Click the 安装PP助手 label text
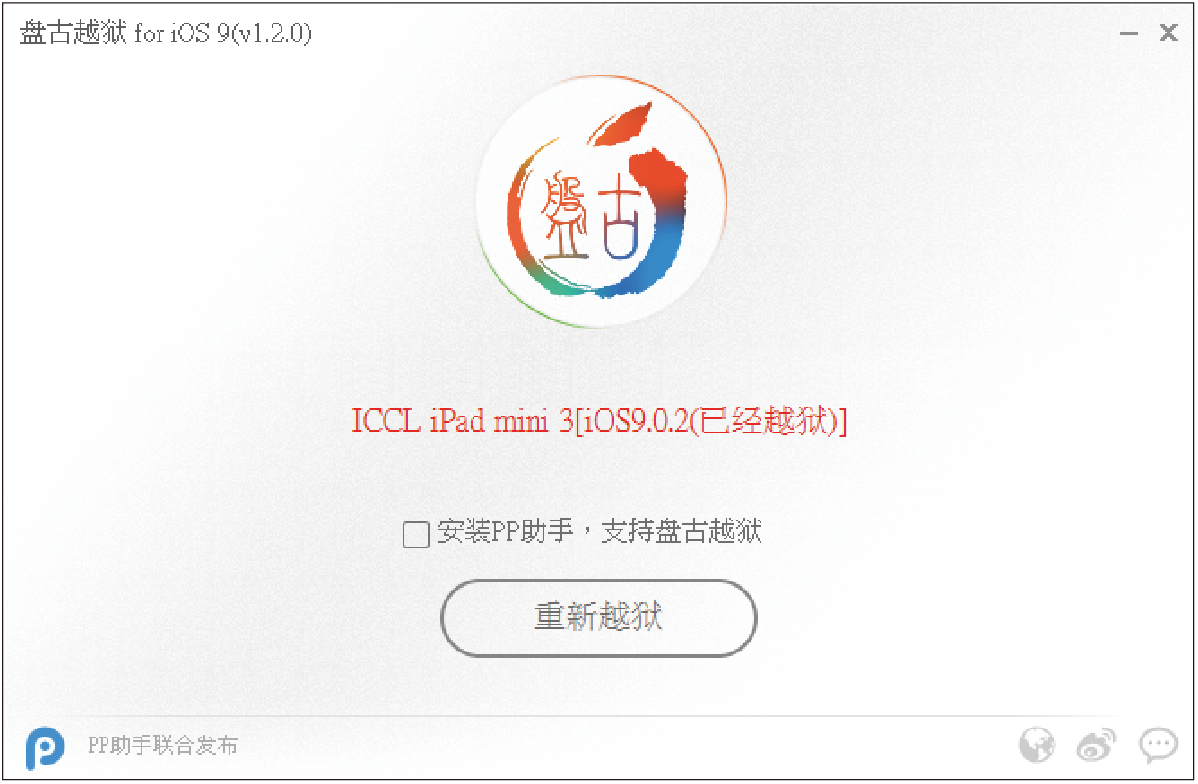Screen dimensions: 1198x784 (x=505, y=531)
